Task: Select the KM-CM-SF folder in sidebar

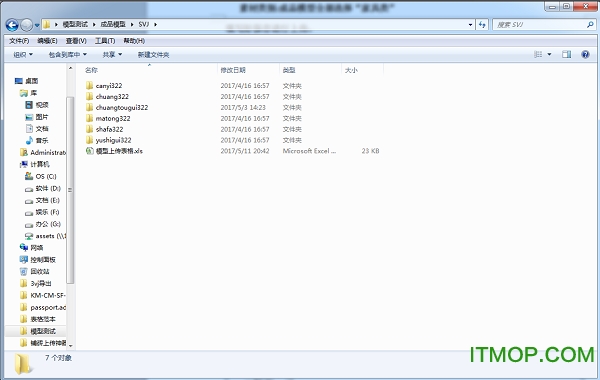Action: tap(48, 295)
